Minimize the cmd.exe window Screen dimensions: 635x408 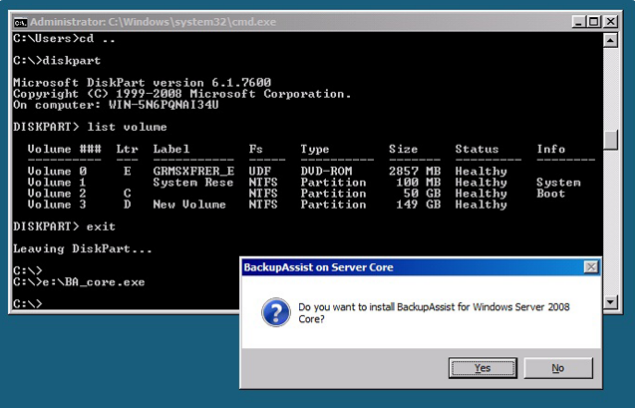[578, 21]
